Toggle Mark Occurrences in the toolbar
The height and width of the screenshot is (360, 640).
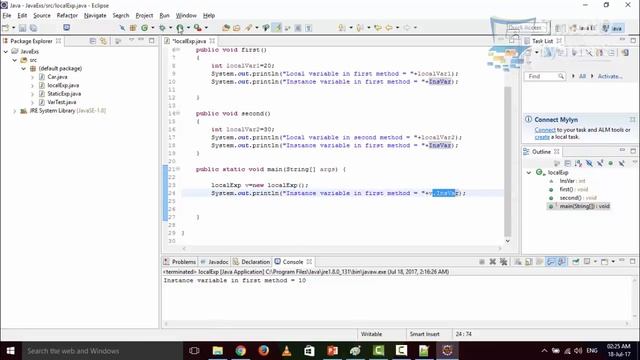click(x=277, y=28)
